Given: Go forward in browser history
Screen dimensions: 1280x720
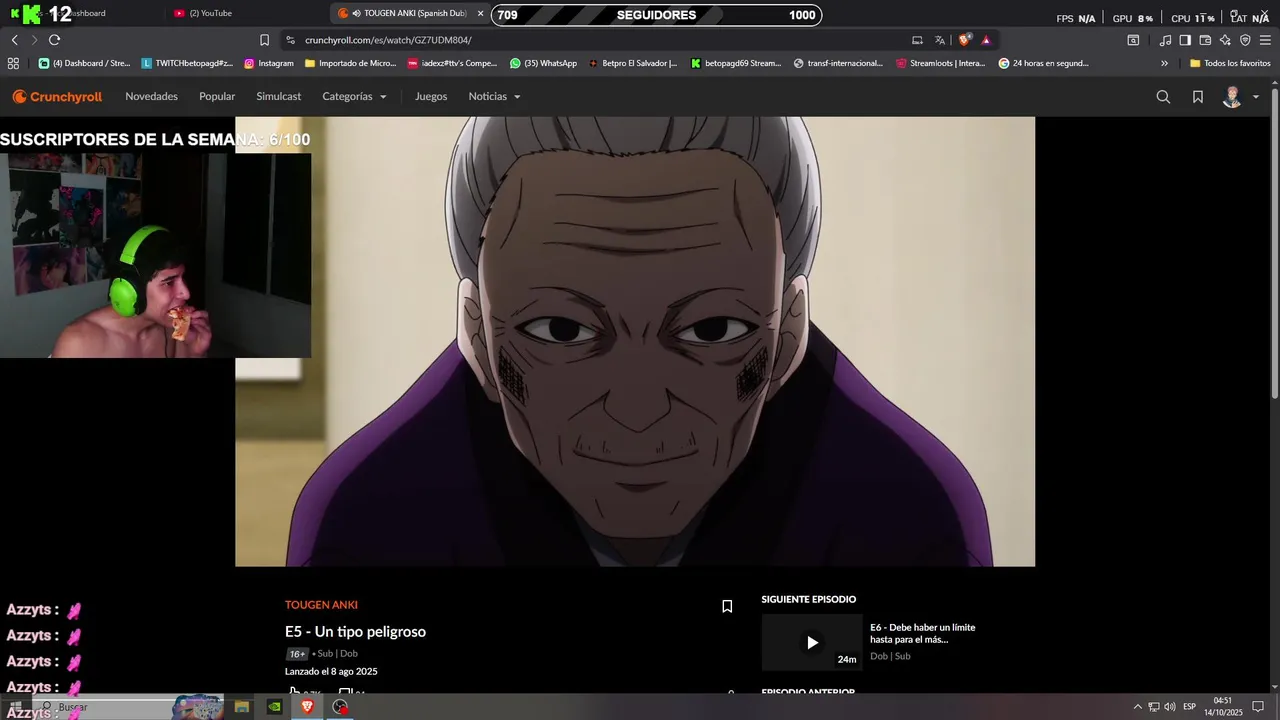Looking at the screenshot, I should point(34,40).
